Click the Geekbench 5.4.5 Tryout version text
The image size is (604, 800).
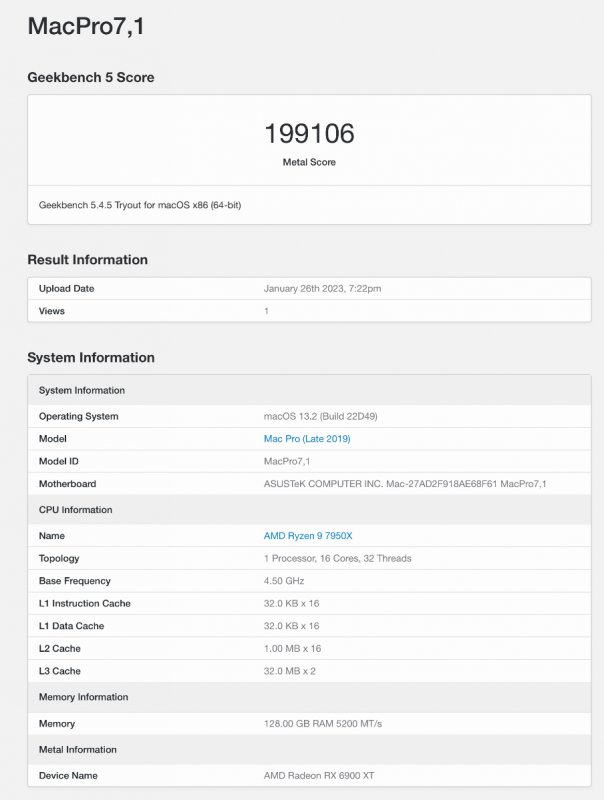[x=140, y=205]
